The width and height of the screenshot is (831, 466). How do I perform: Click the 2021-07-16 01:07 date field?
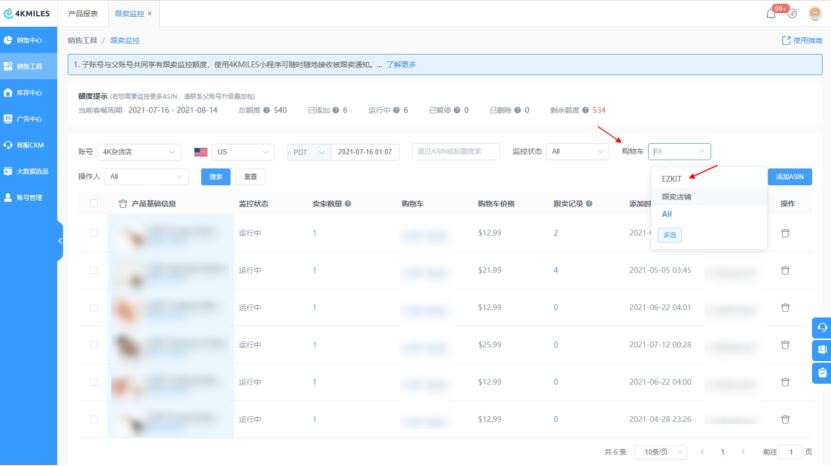pos(365,152)
